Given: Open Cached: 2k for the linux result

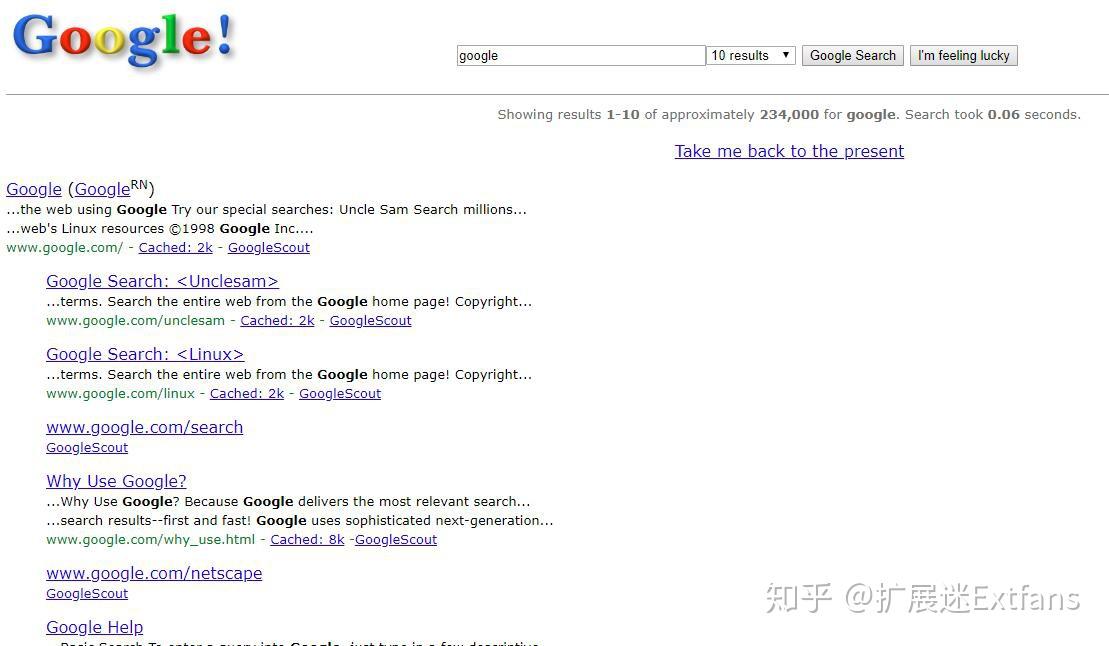Looking at the screenshot, I should pyautogui.click(x=247, y=393).
